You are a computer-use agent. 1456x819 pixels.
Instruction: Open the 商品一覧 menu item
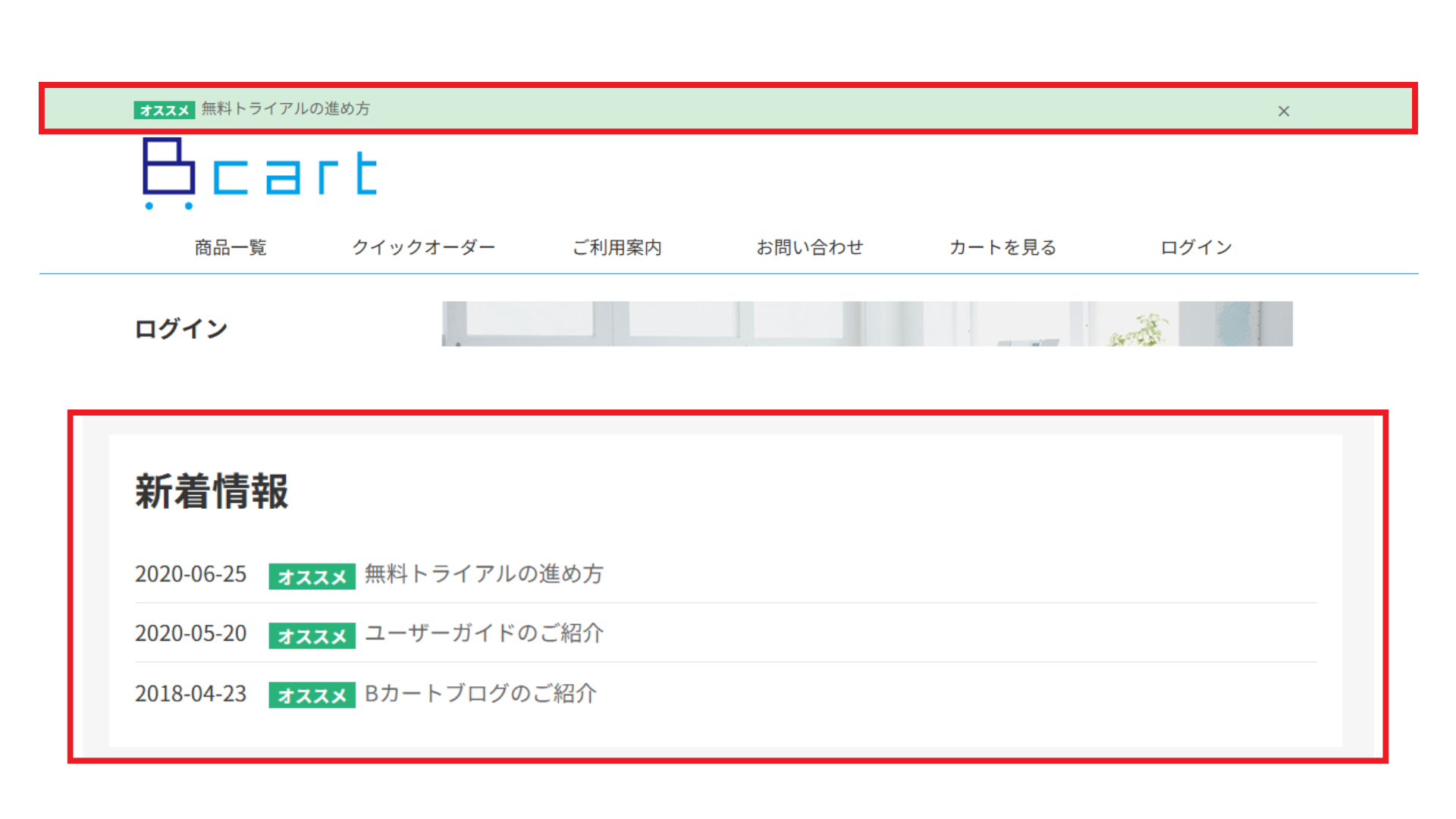231,248
